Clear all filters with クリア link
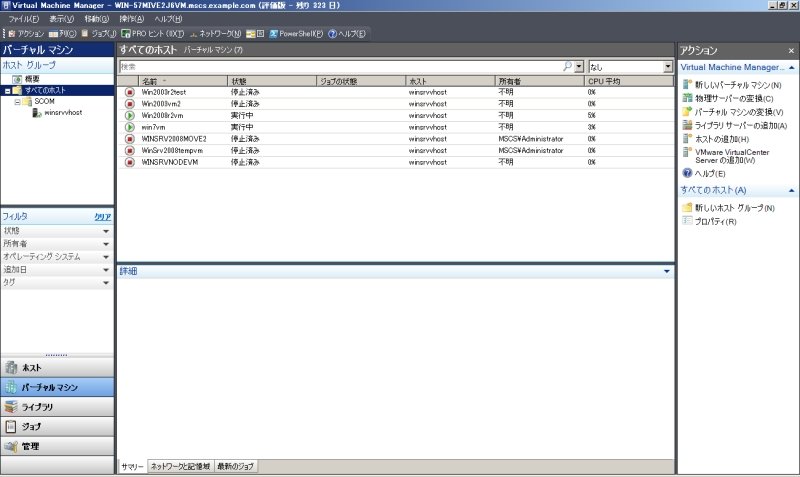Viewport: 800px width, 477px height. point(103,217)
